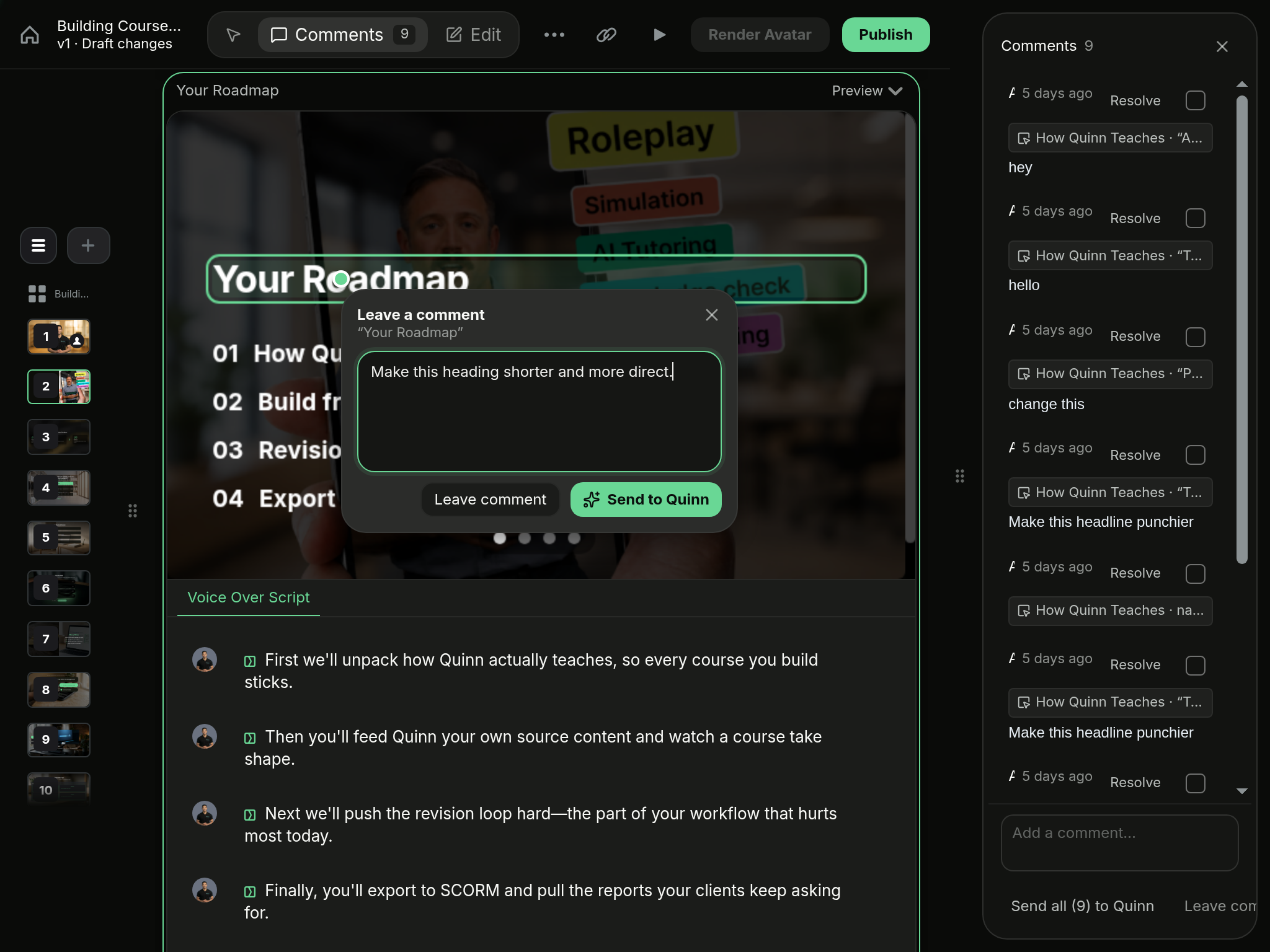Copy link with the chain icon

[x=606, y=35]
